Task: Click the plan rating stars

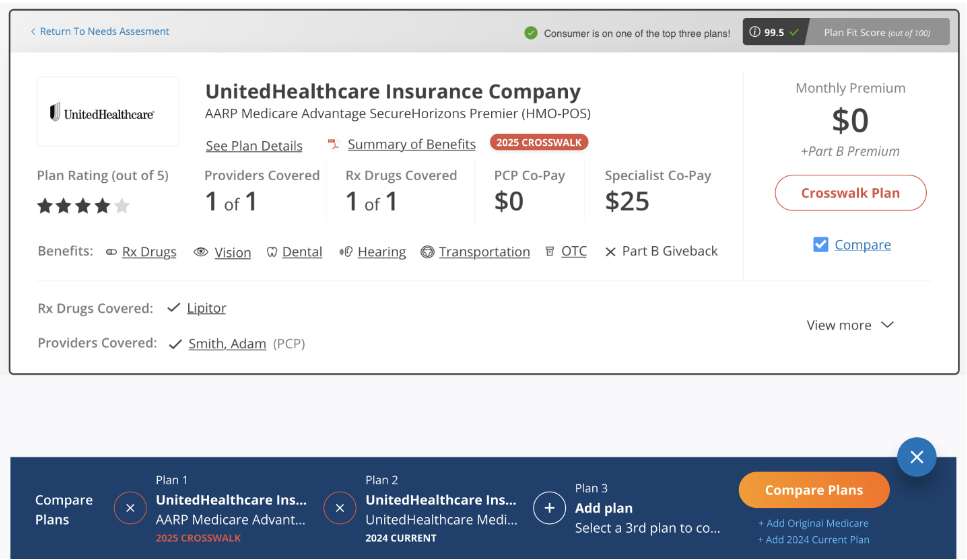Action: tap(83, 205)
